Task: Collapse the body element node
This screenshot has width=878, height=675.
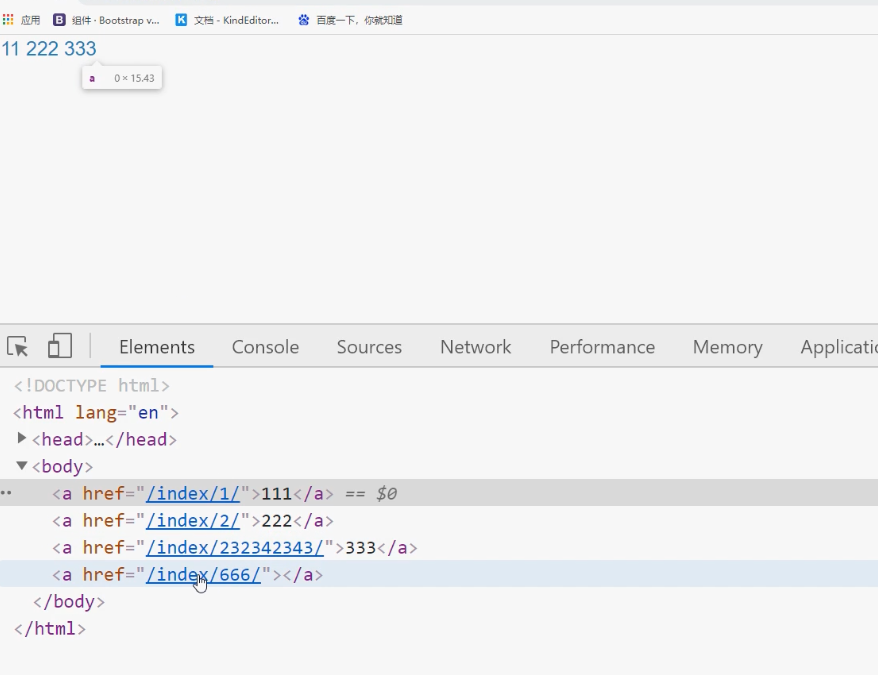Action: [22, 466]
